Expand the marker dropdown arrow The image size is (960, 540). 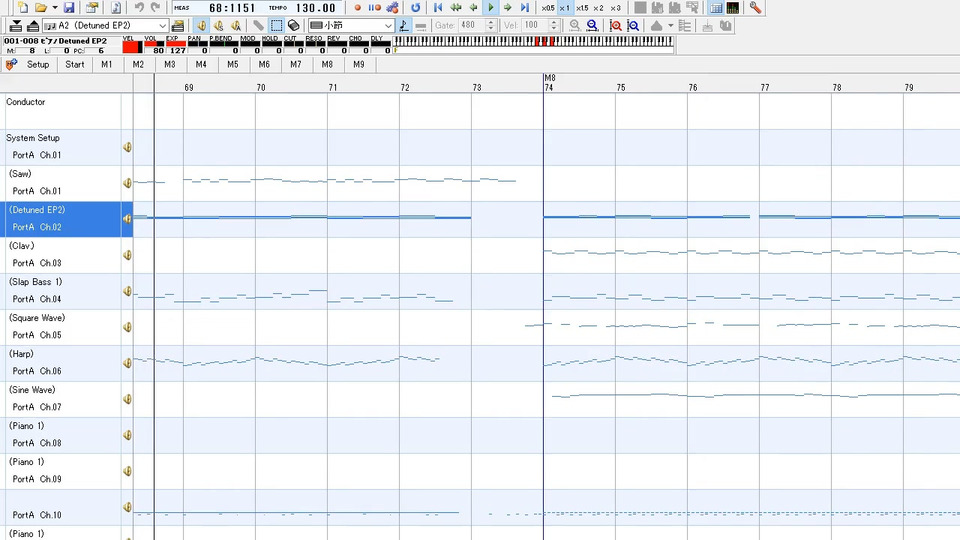670,26
